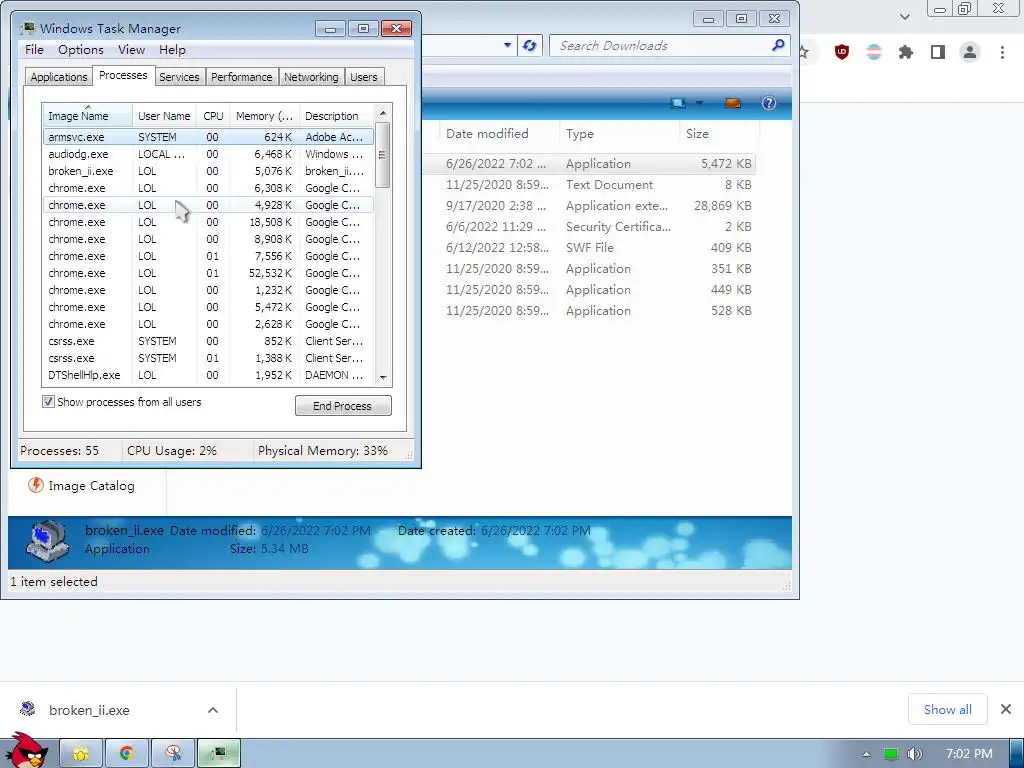
Task: Click the Show all downloads button
Action: (947, 709)
